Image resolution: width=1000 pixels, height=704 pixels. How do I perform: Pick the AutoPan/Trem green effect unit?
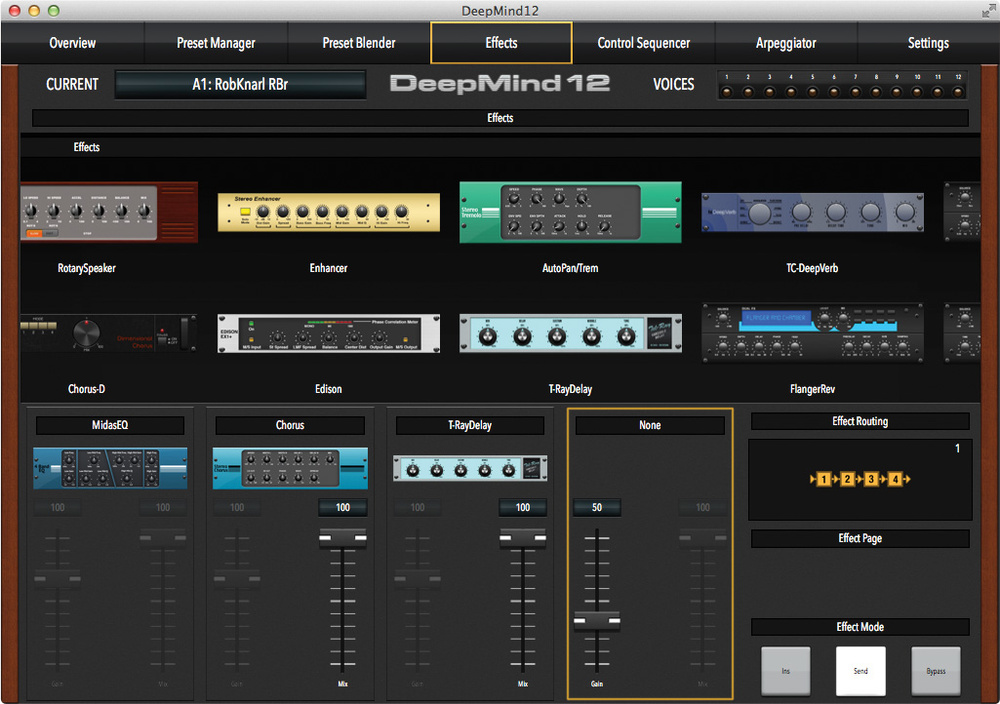click(570, 212)
